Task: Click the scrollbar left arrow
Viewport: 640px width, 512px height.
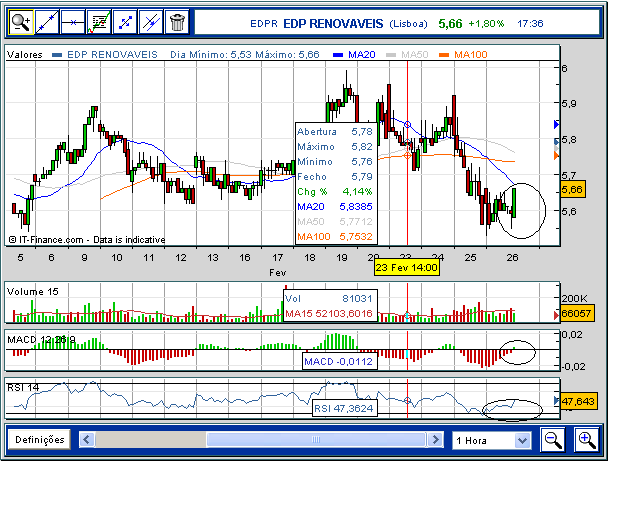Action: (x=87, y=440)
